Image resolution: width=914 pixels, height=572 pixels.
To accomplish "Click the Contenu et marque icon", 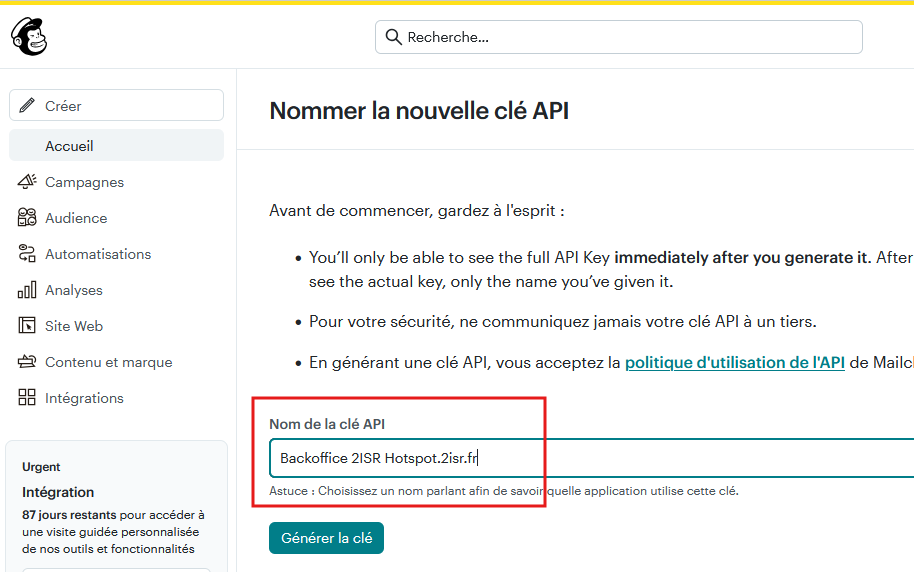I will click(x=27, y=362).
